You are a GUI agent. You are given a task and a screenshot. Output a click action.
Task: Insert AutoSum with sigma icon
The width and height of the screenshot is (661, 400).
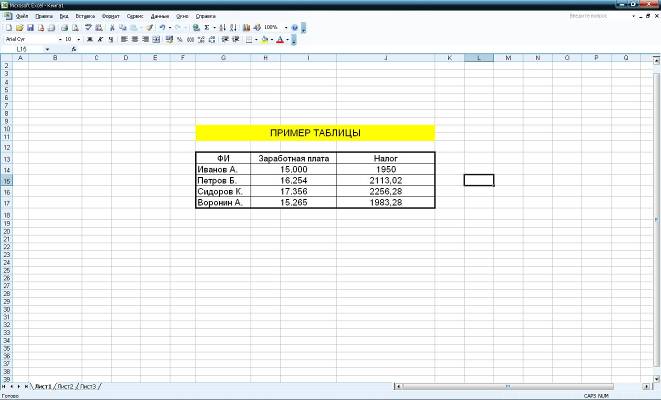tap(207, 28)
